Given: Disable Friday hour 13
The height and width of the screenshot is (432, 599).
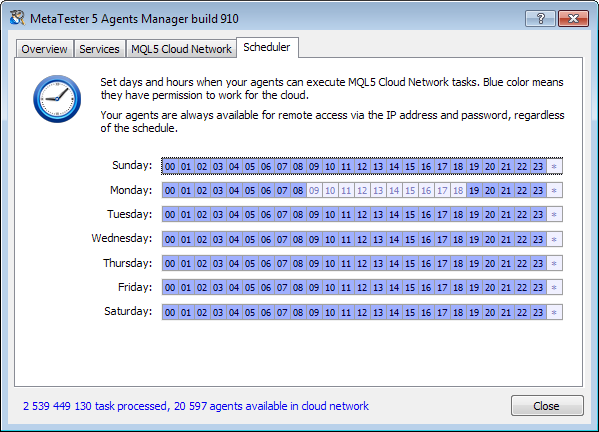Looking at the screenshot, I should [378, 288].
